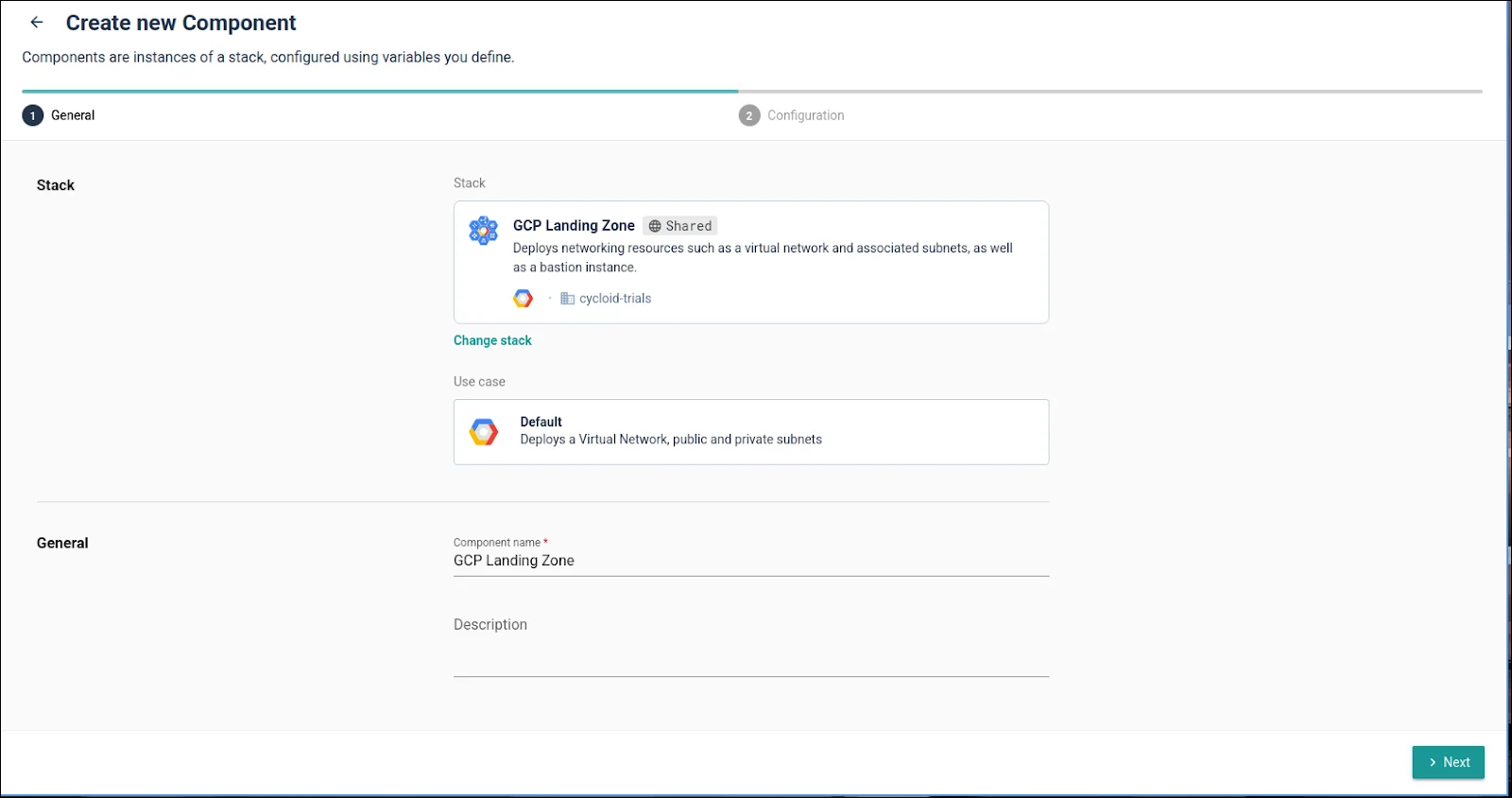
Task: Click the GCP Landing Zone stack title
Action: point(574,226)
